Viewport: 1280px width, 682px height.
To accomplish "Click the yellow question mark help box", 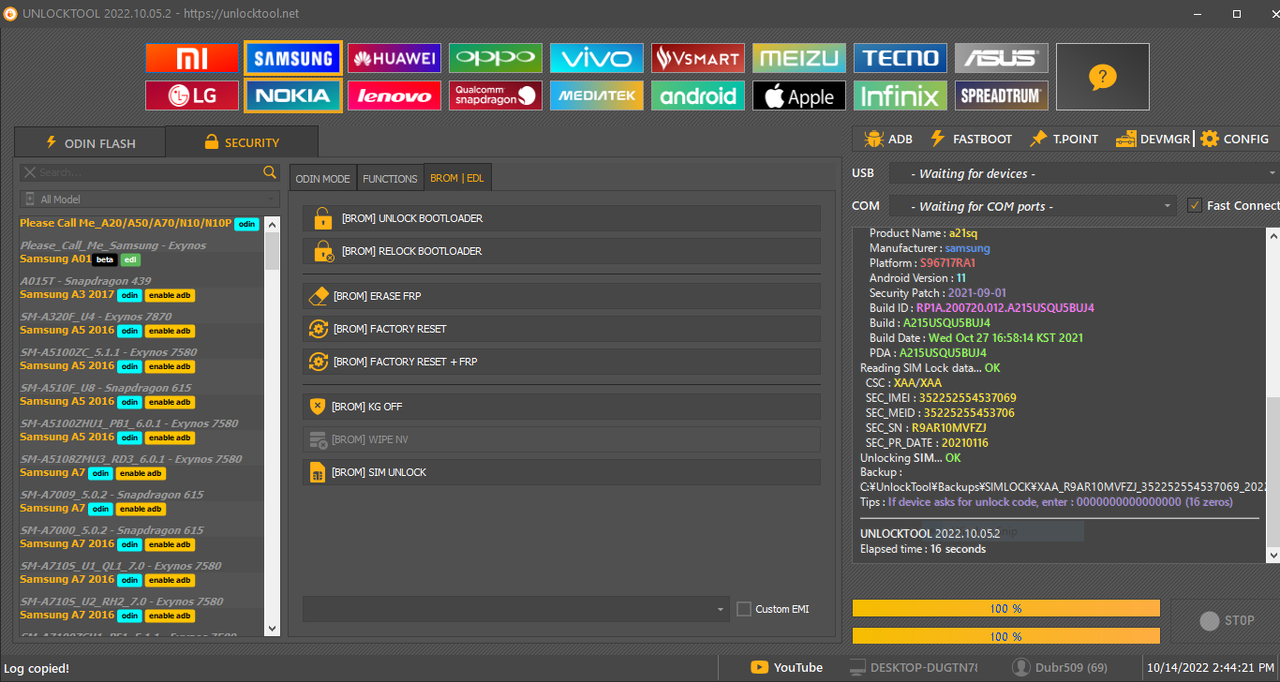I will pos(1102,77).
